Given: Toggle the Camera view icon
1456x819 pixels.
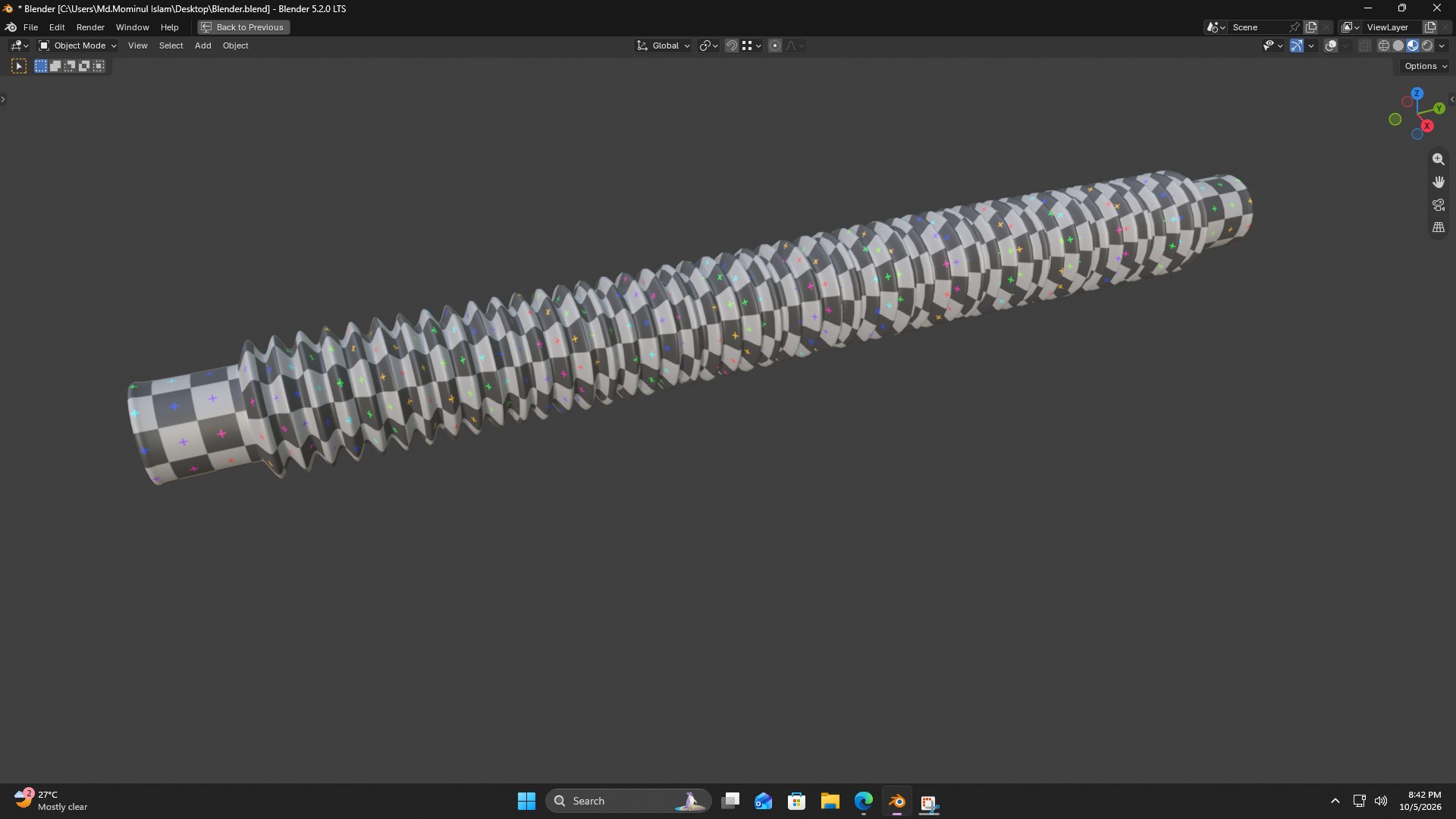Looking at the screenshot, I should click(x=1438, y=205).
